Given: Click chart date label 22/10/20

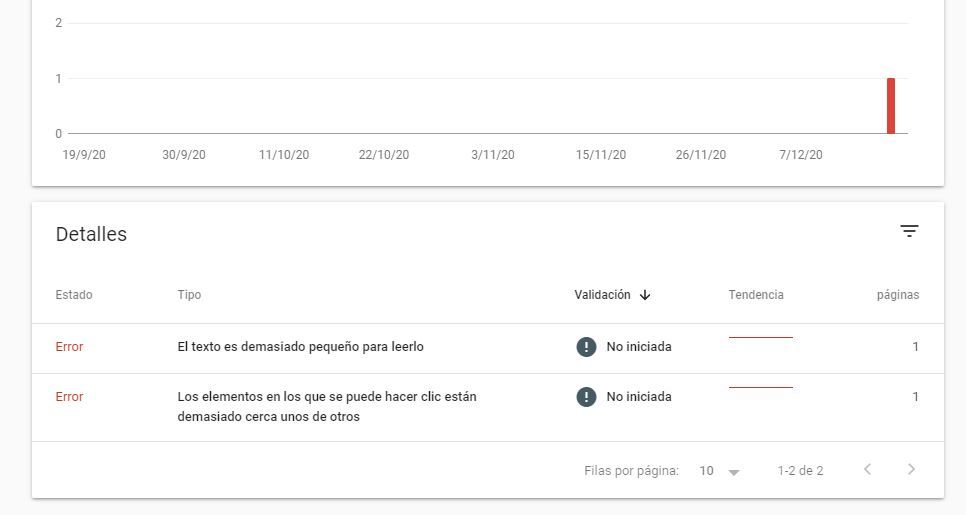Looking at the screenshot, I should [384, 155].
